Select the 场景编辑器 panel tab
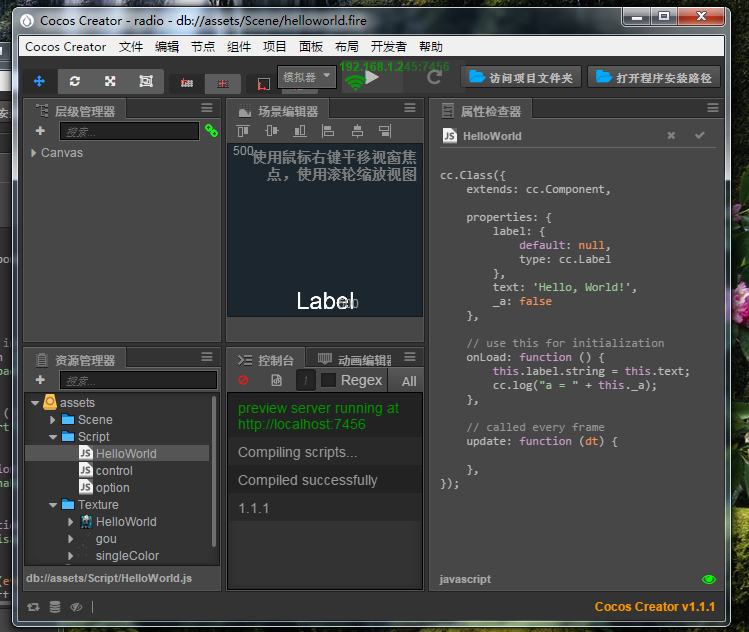The width and height of the screenshot is (749, 632). (x=278, y=111)
